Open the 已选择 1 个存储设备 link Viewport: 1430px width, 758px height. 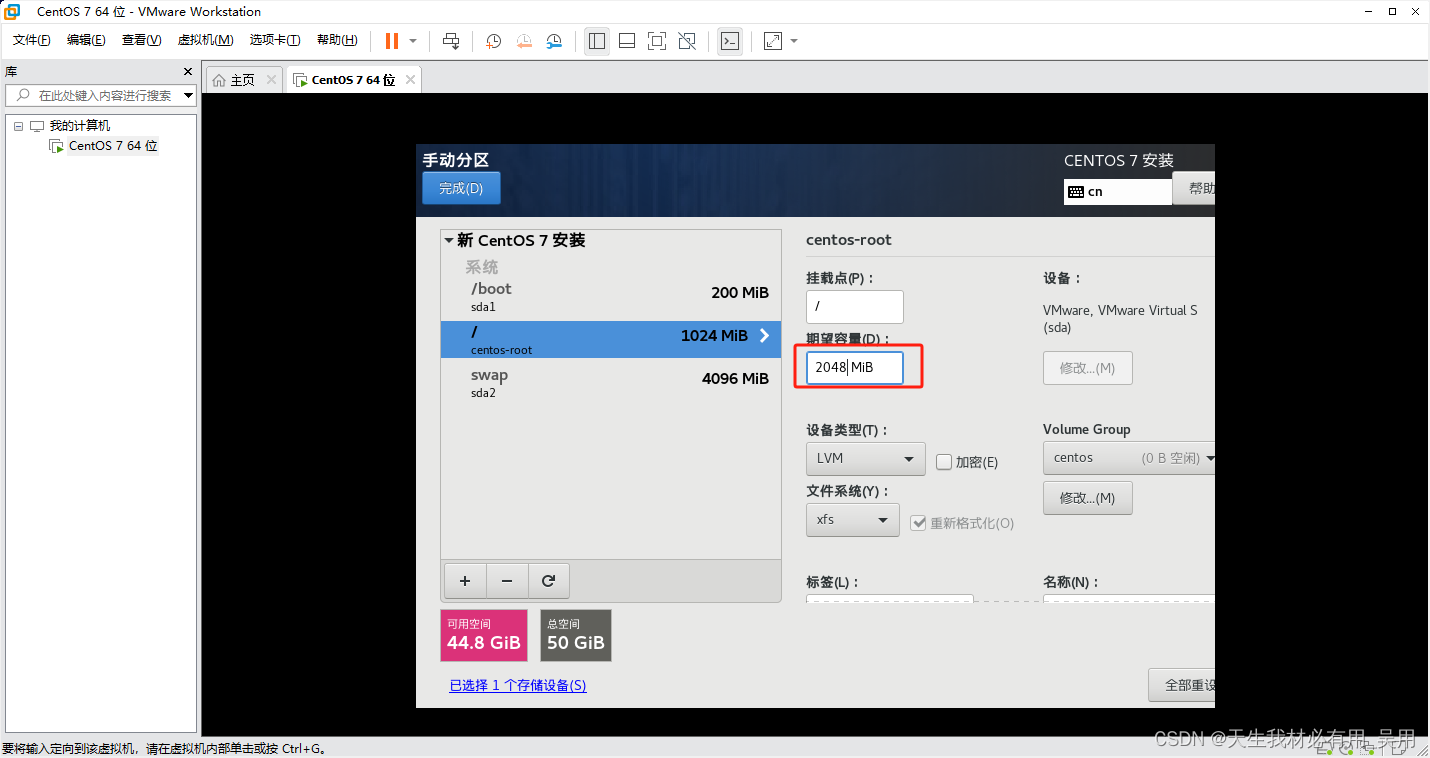pos(518,685)
